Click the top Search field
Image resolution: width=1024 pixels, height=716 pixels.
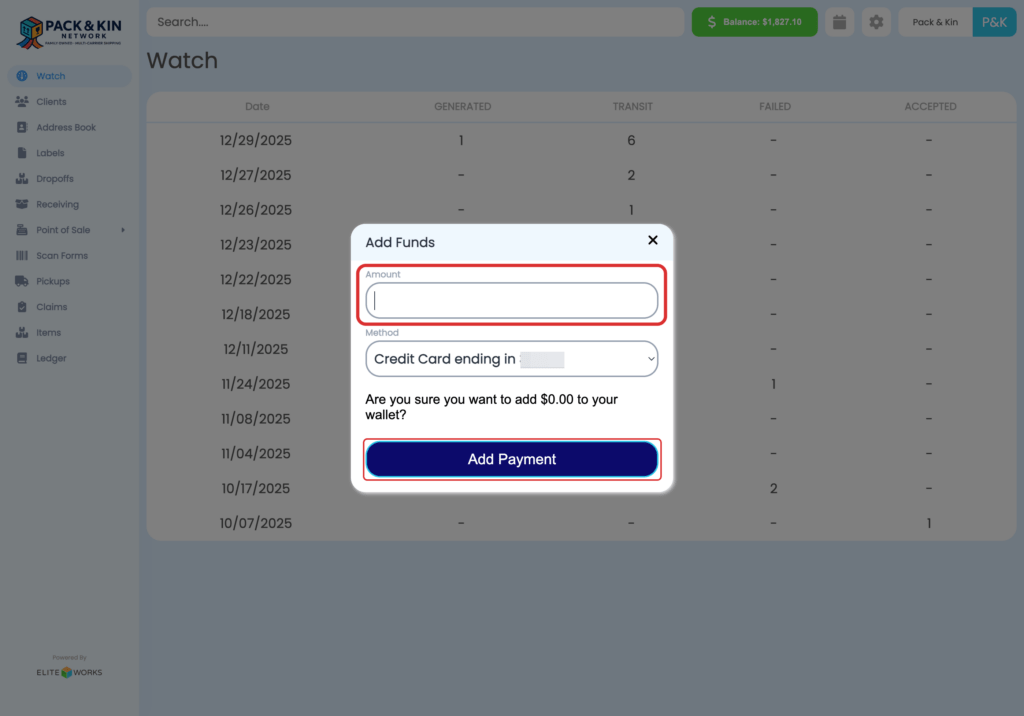coord(415,22)
